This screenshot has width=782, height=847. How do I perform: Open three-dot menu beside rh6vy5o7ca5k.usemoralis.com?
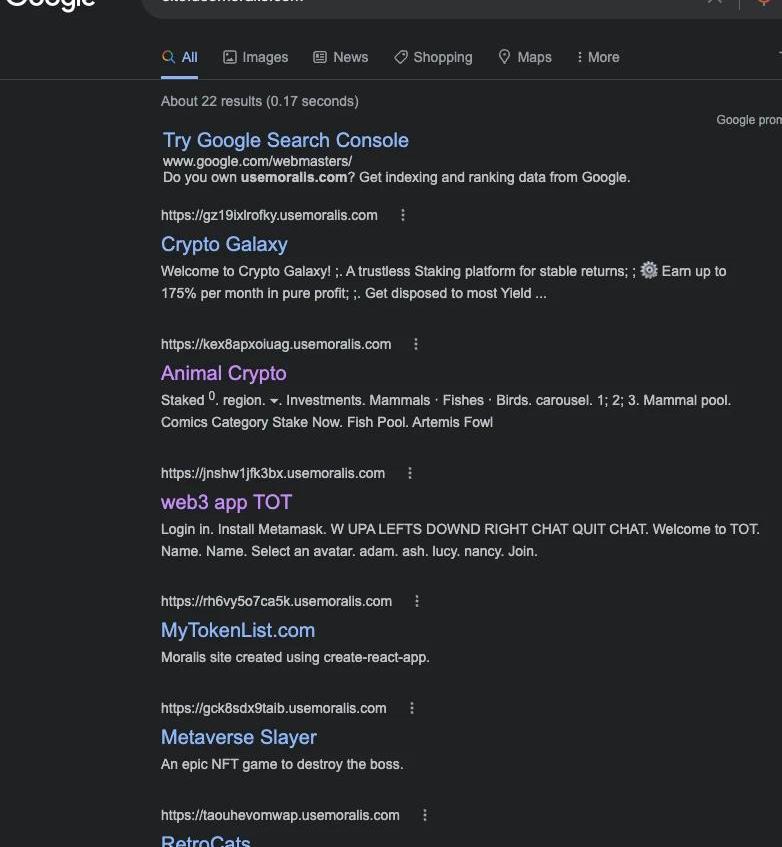[417, 601]
